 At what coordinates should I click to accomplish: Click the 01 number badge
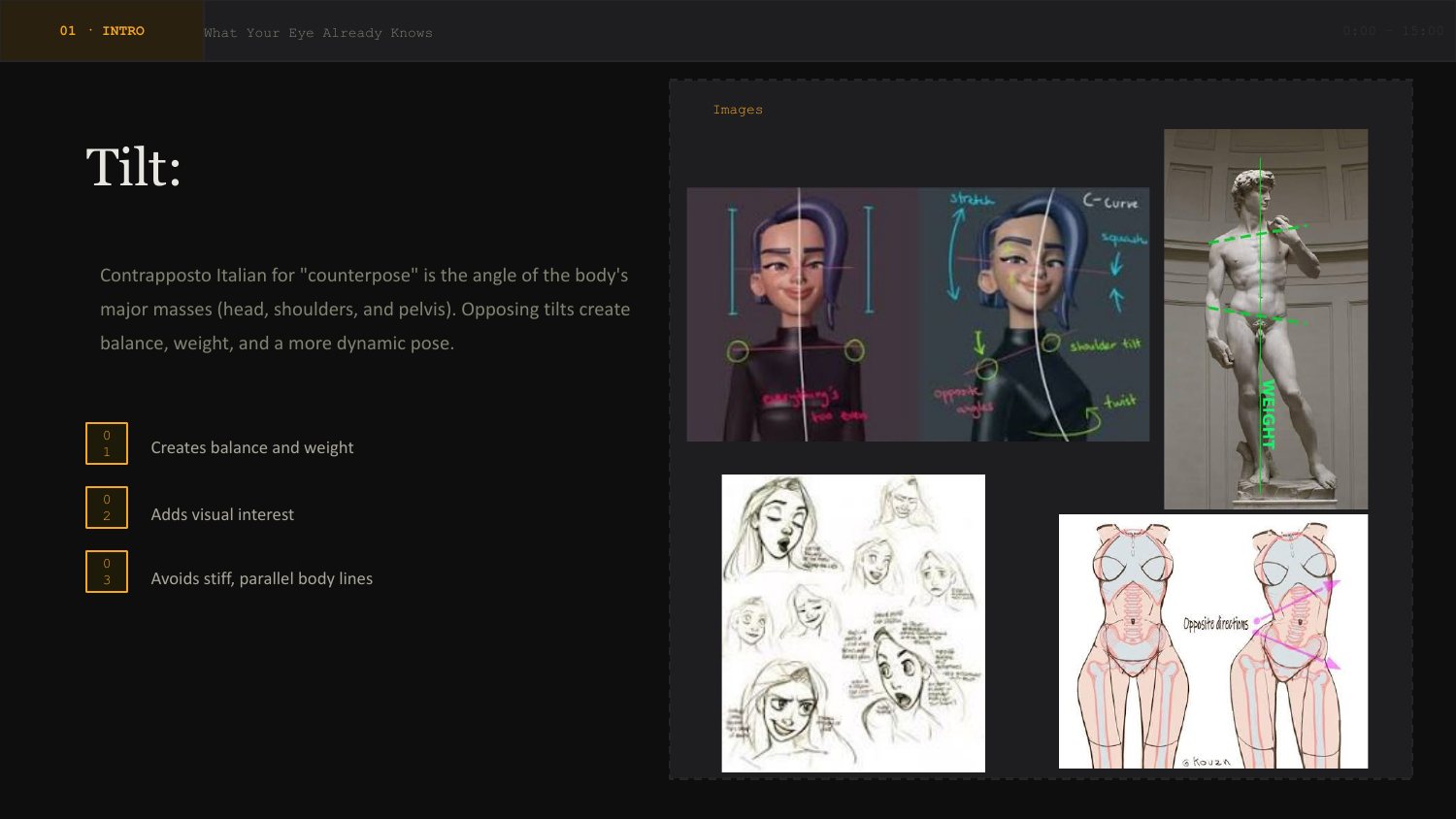pos(107,443)
